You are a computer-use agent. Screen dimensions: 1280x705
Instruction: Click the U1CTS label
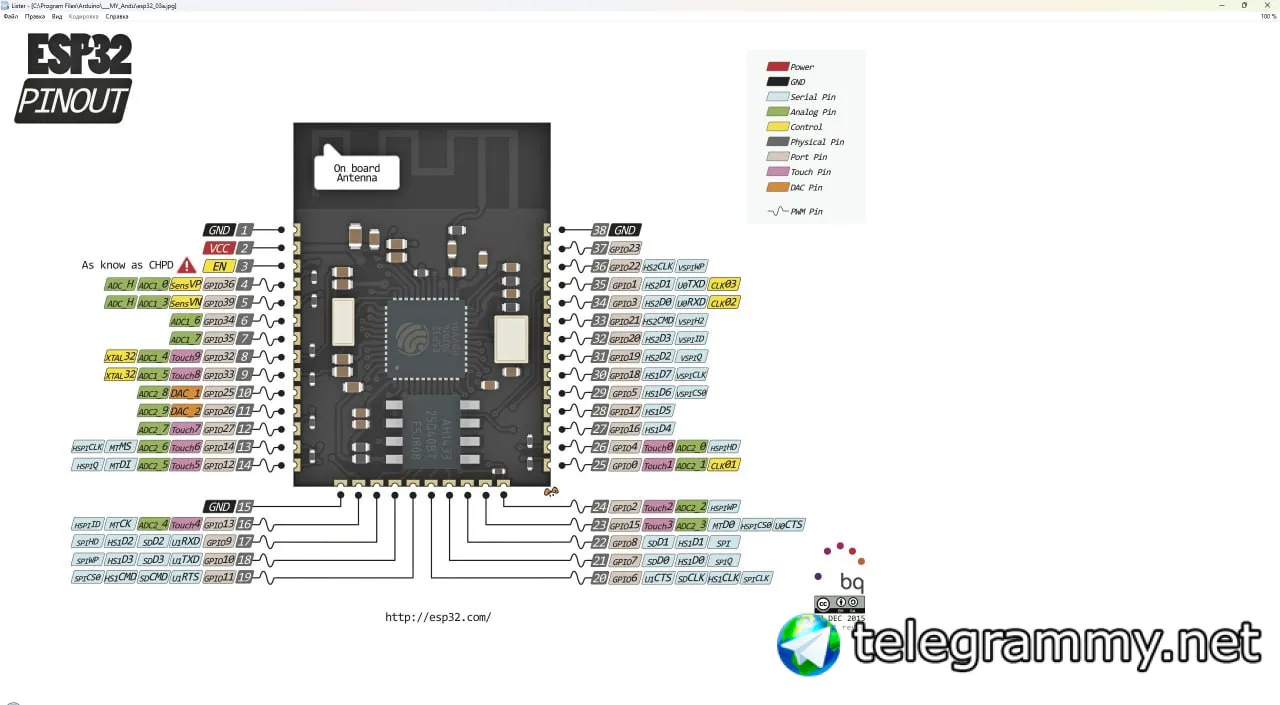[x=658, y=578]
